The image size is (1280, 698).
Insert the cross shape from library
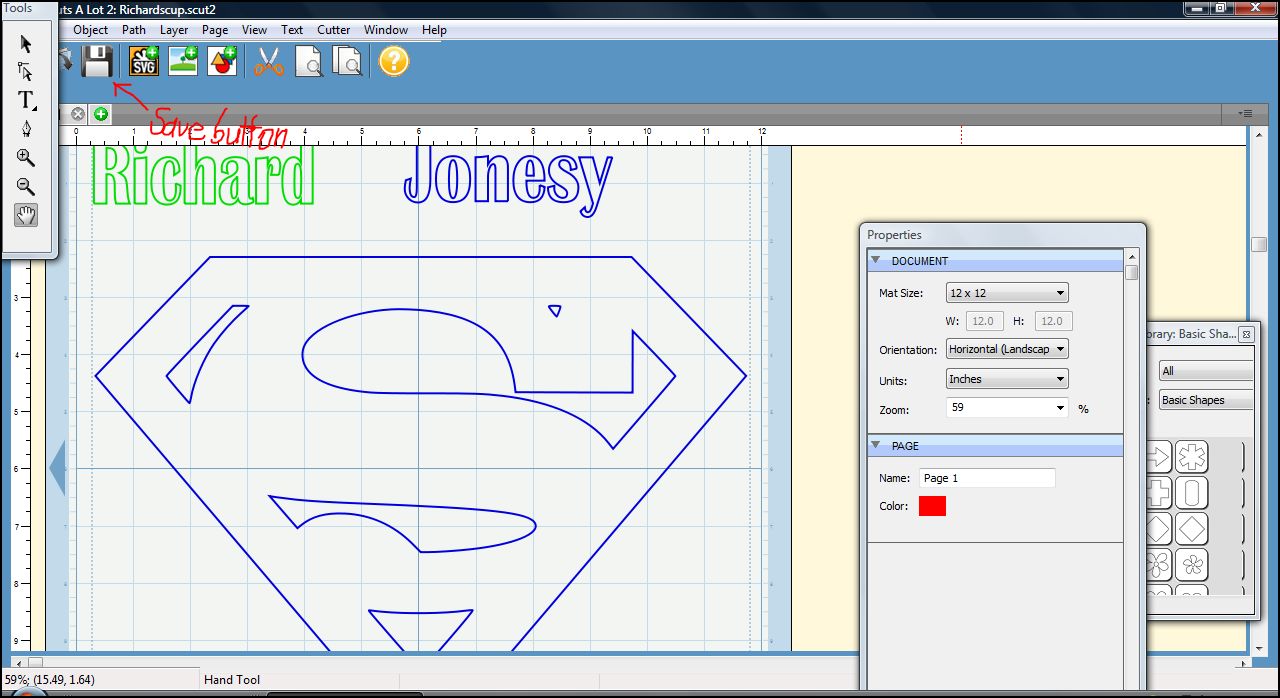click(1157, 493)
